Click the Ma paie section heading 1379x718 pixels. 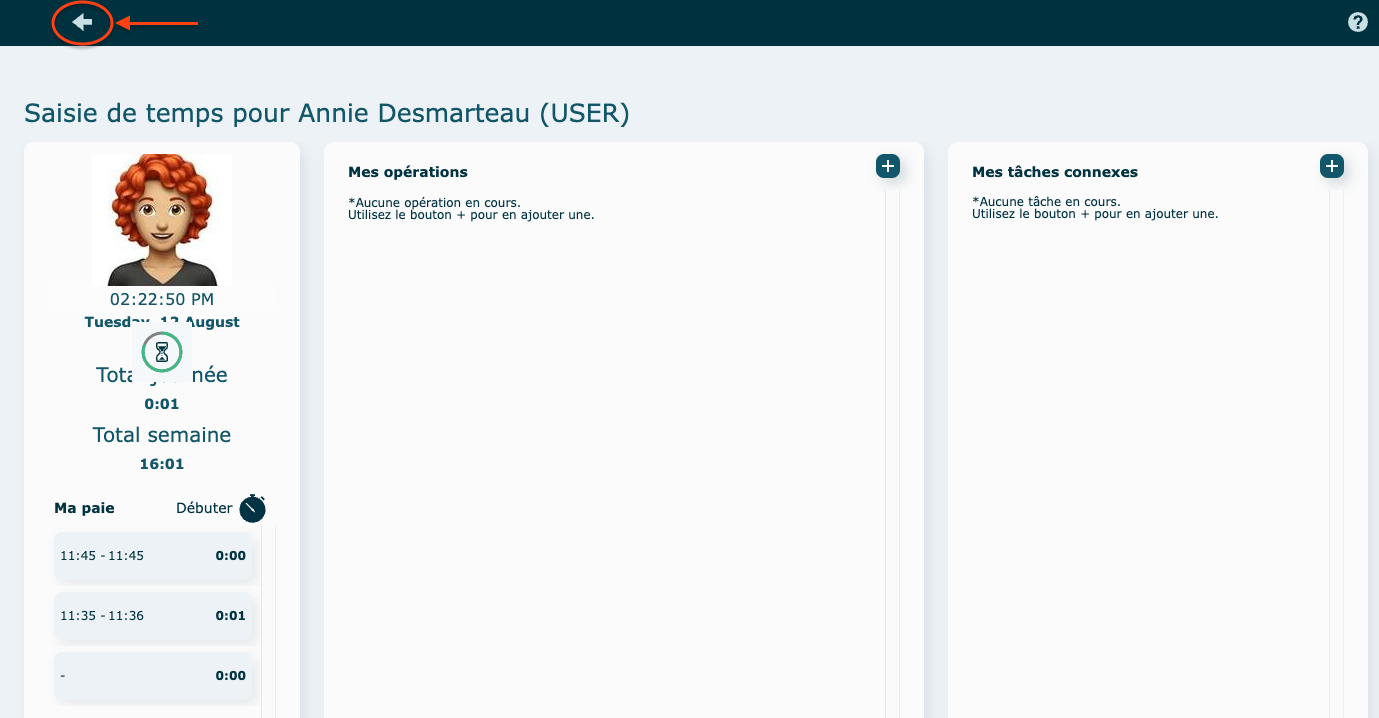84,508
